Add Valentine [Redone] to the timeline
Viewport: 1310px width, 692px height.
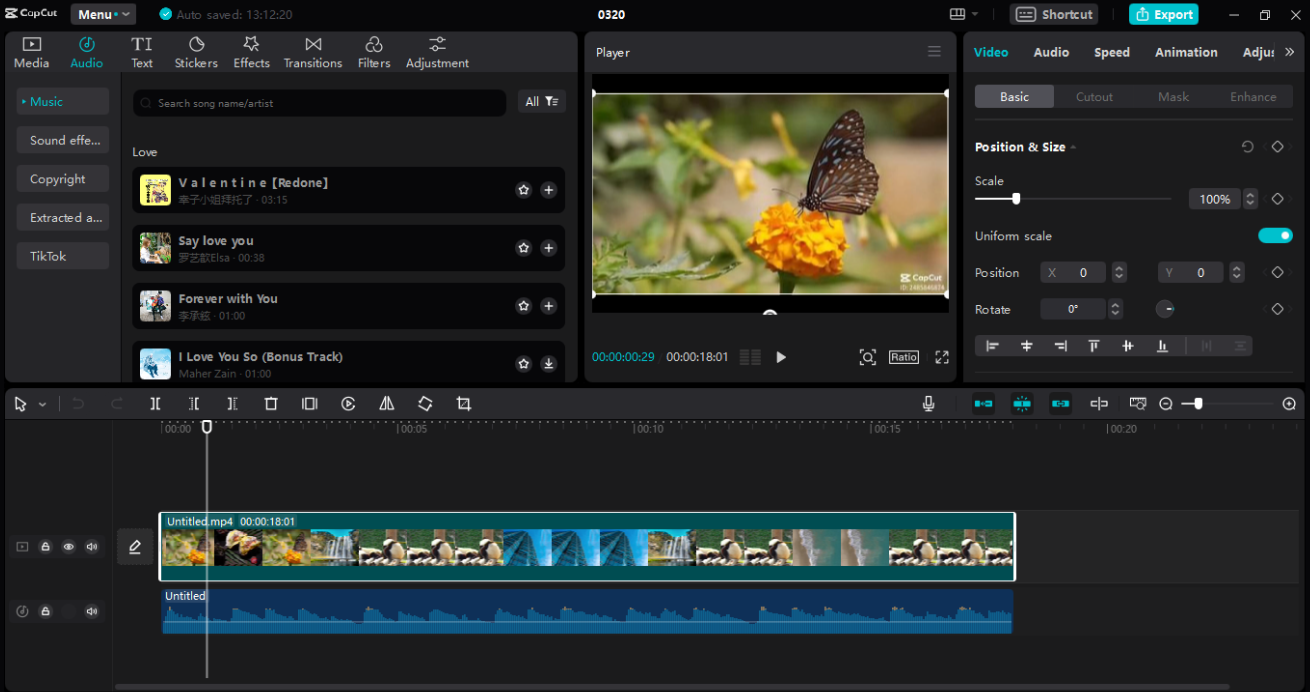[548, 190]
